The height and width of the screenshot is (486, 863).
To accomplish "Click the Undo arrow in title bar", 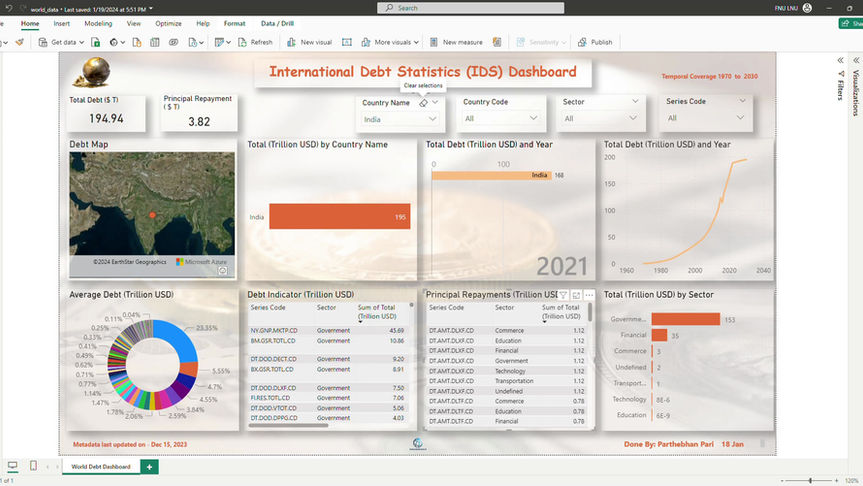I will coord(9,8).
